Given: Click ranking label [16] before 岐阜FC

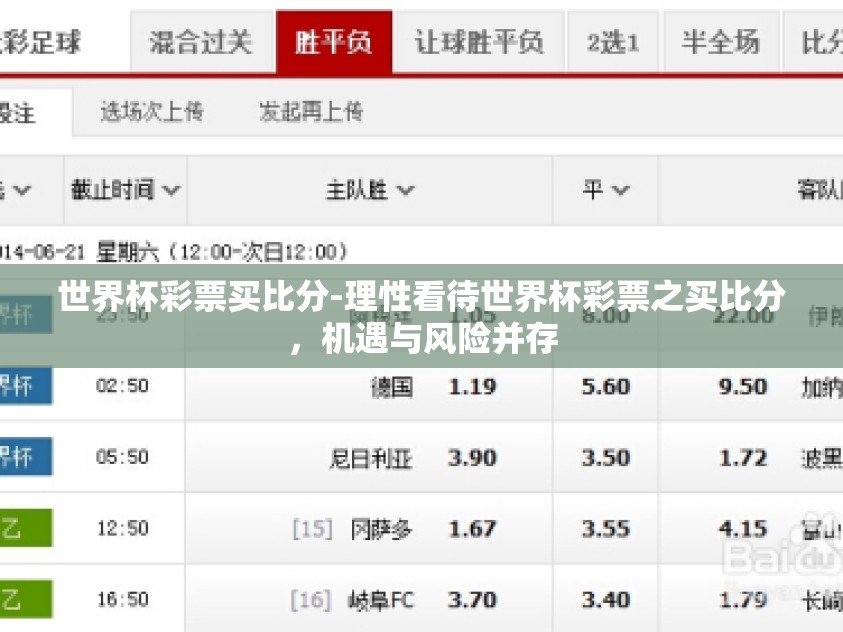Looking at the screenshot, I should point(311,600).
